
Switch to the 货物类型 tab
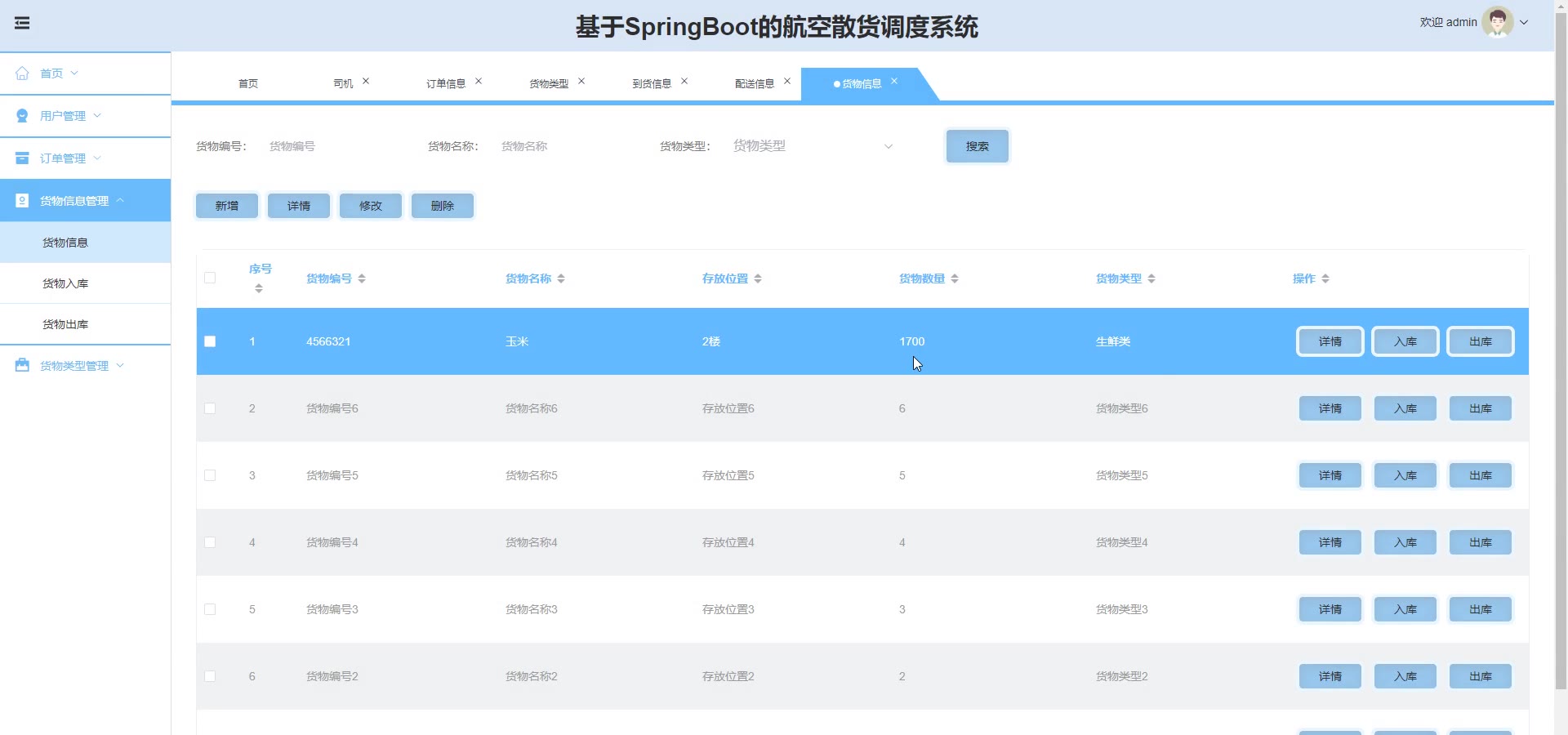[x=549, y=84]
